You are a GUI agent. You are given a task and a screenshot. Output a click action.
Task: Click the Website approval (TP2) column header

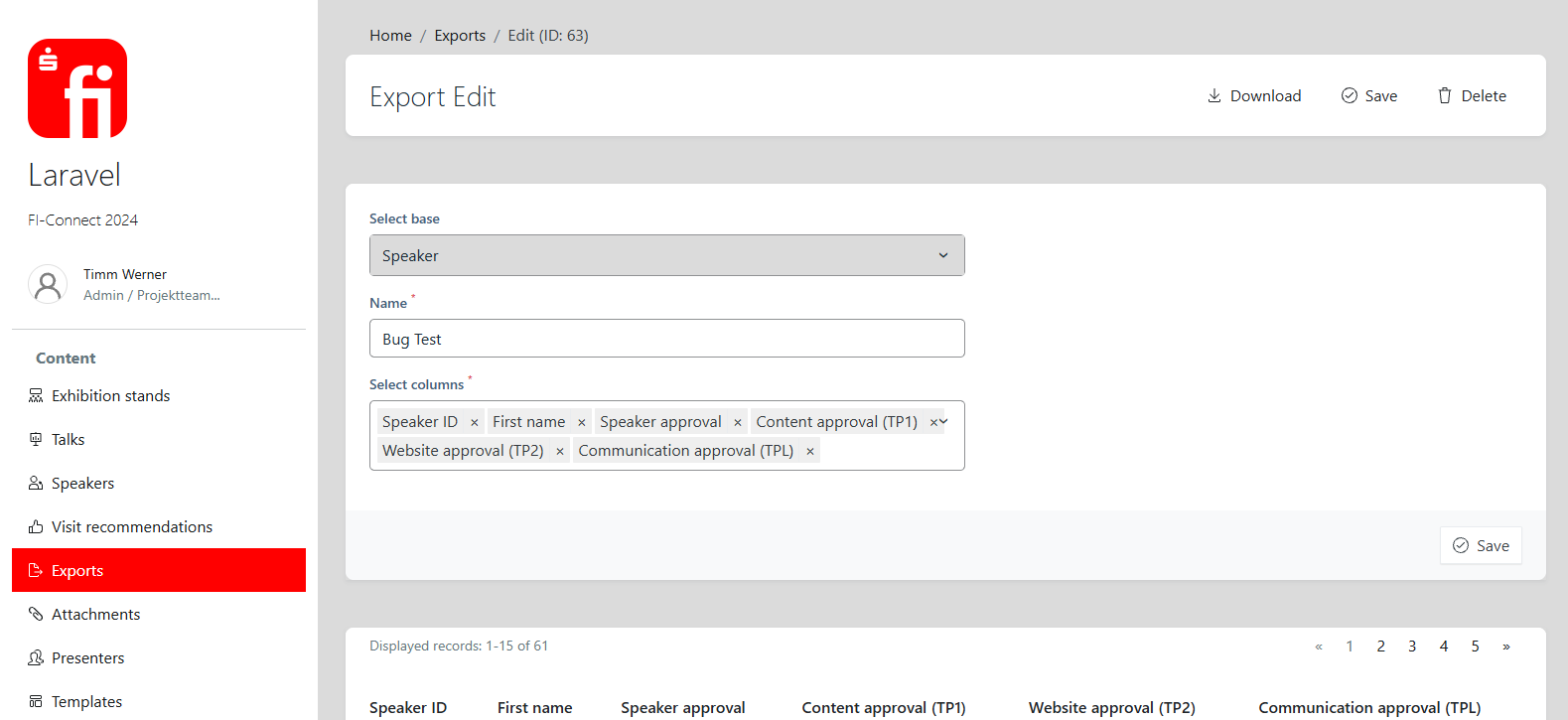click(x=1112, y=708)
